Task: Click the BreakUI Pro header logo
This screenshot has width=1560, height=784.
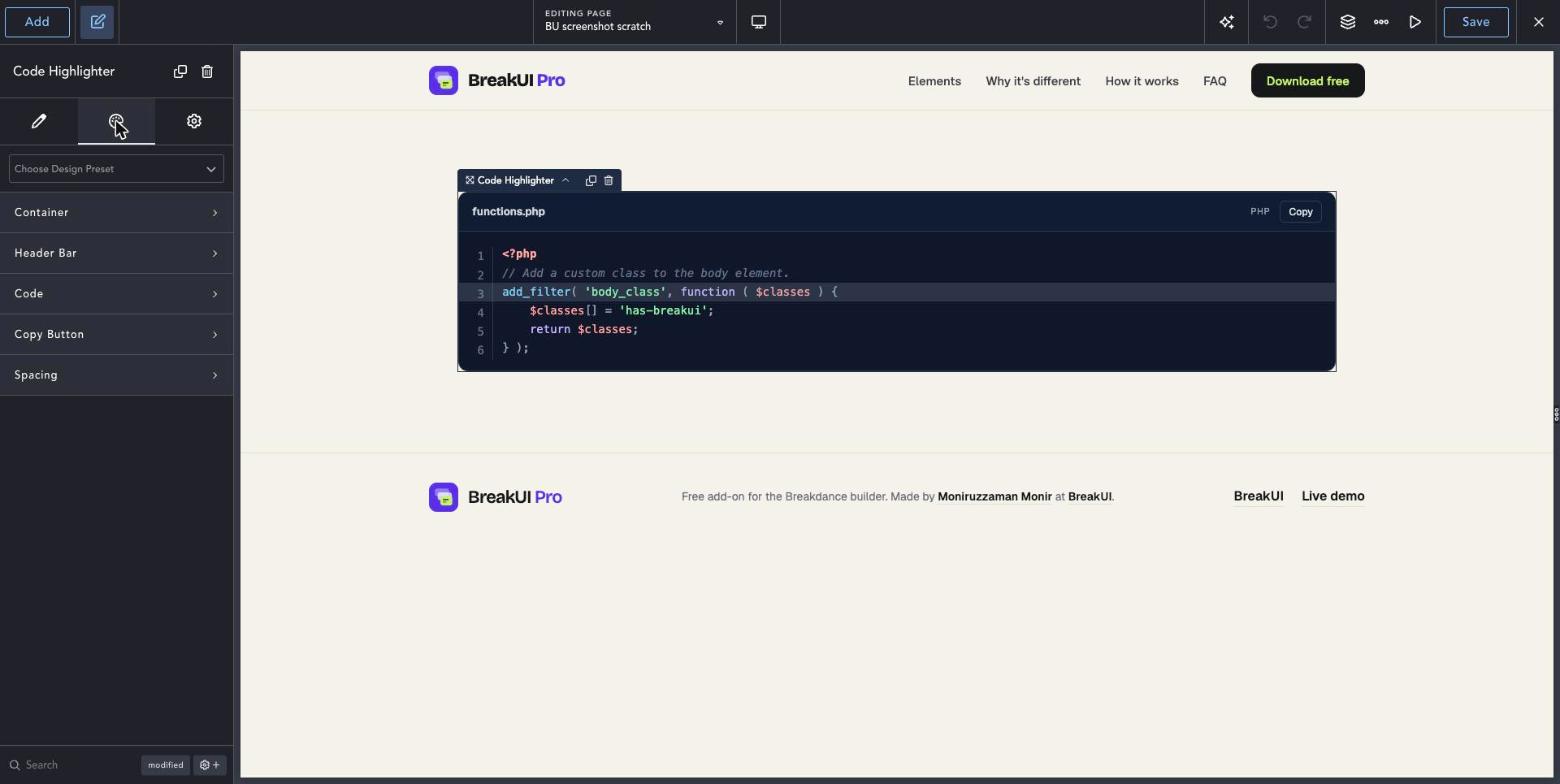Action: pyautogui.click(x=497, y=80)
